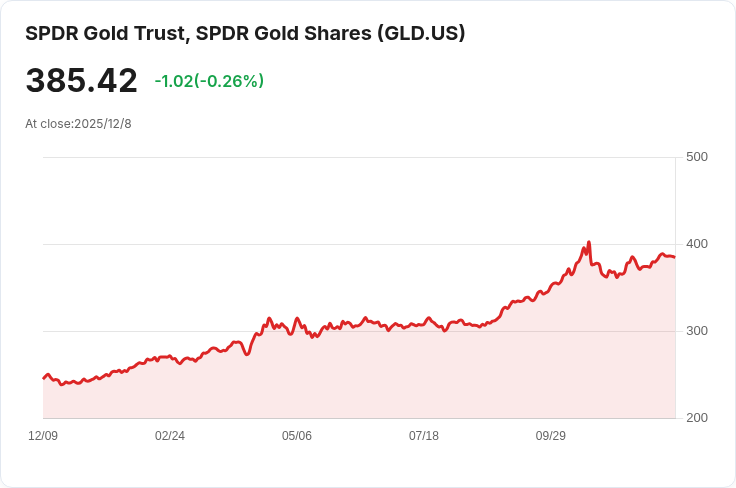Select the 02/24 x-axis date label
This screenshot has height=488, width=736.
click(170, 436)
